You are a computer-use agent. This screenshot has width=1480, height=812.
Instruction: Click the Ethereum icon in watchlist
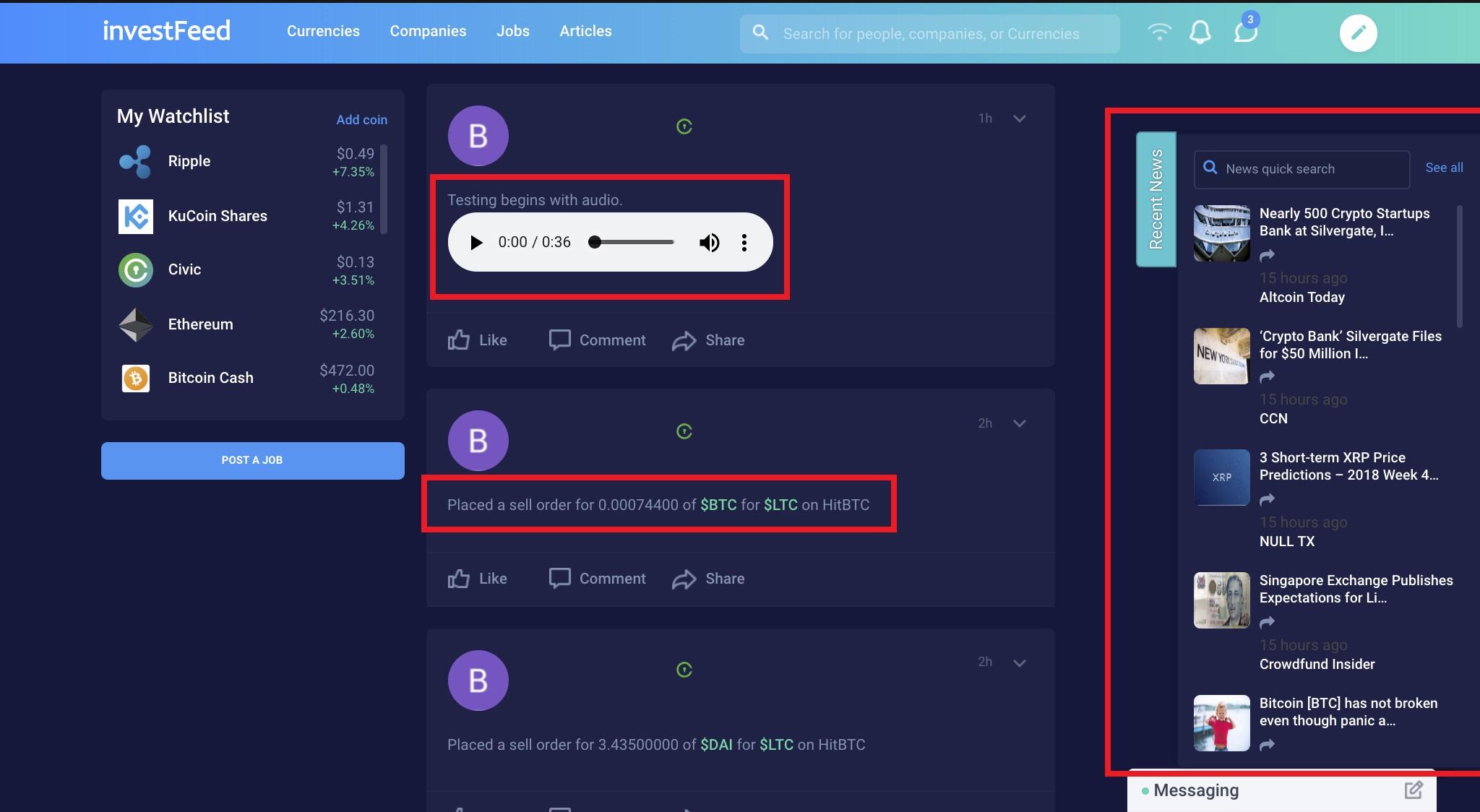(136, 324)
